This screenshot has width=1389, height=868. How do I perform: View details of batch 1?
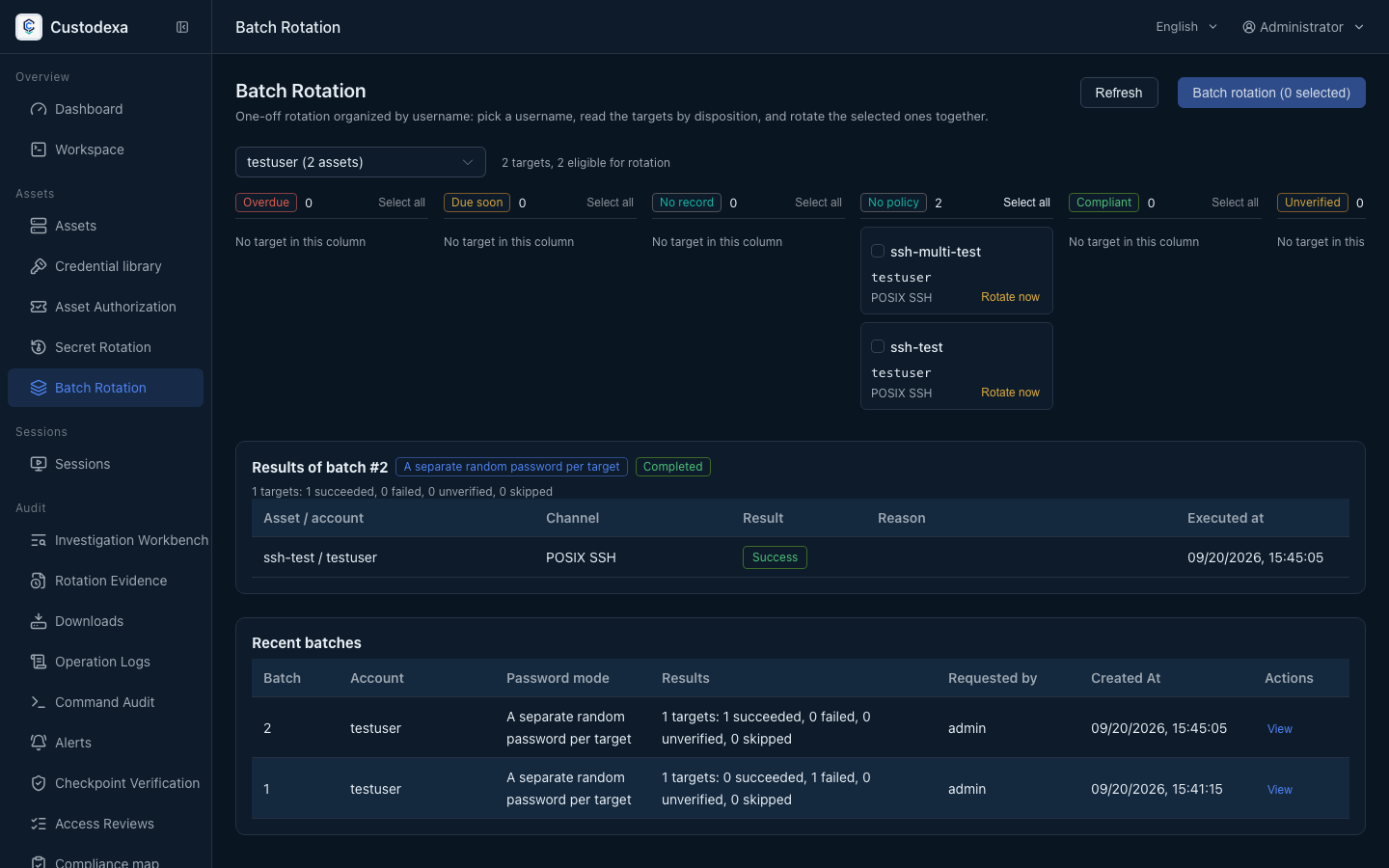tap(1279, 790)
